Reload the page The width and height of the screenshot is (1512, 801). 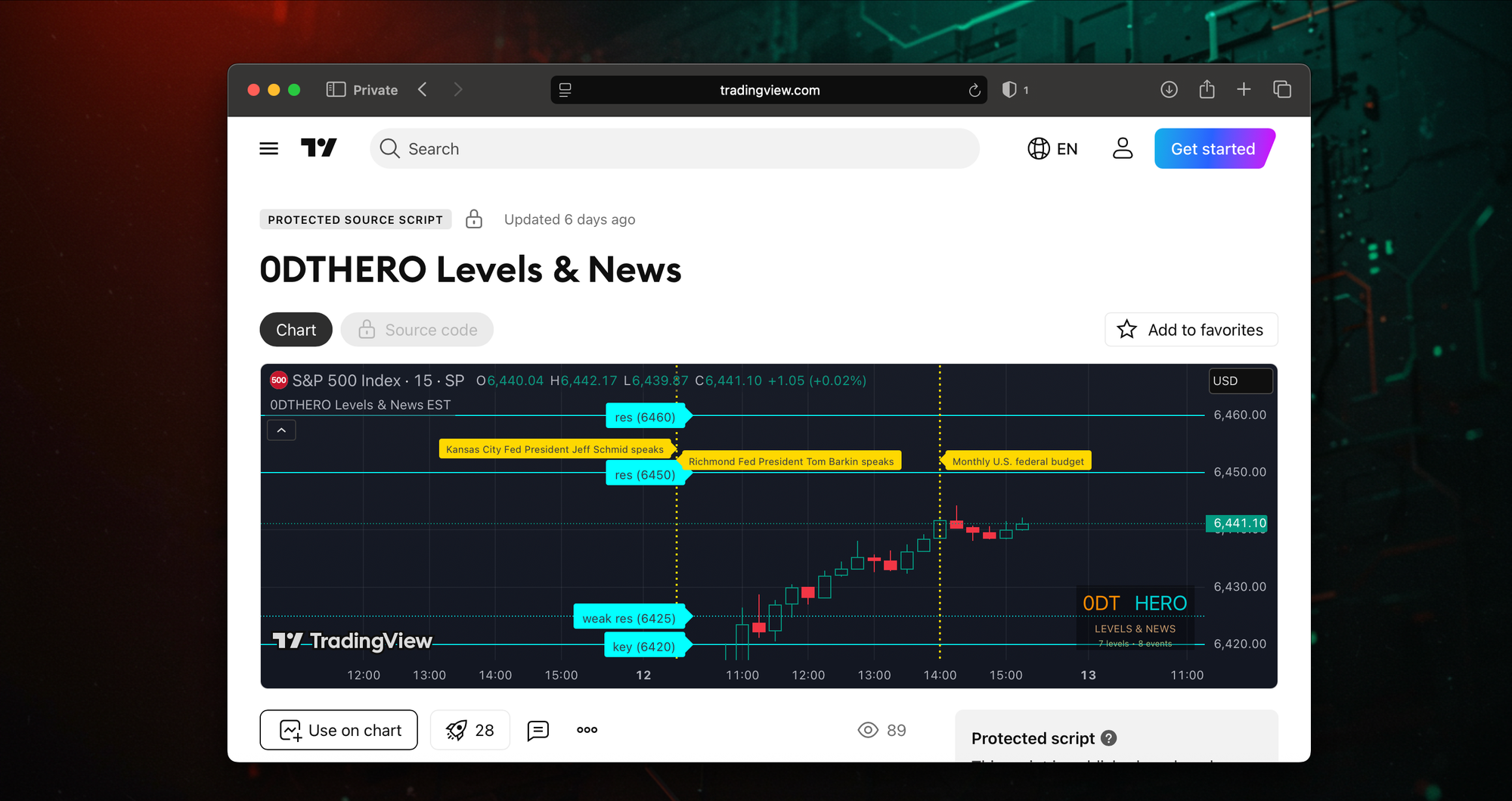[x=974, y=90]
